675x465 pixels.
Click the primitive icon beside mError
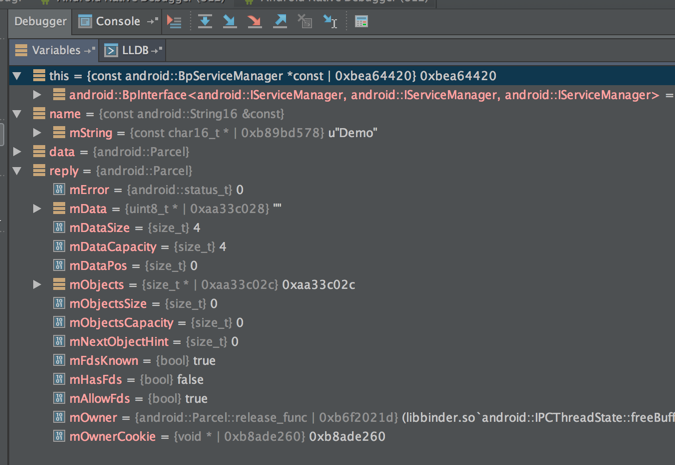[x=59, y=189]
